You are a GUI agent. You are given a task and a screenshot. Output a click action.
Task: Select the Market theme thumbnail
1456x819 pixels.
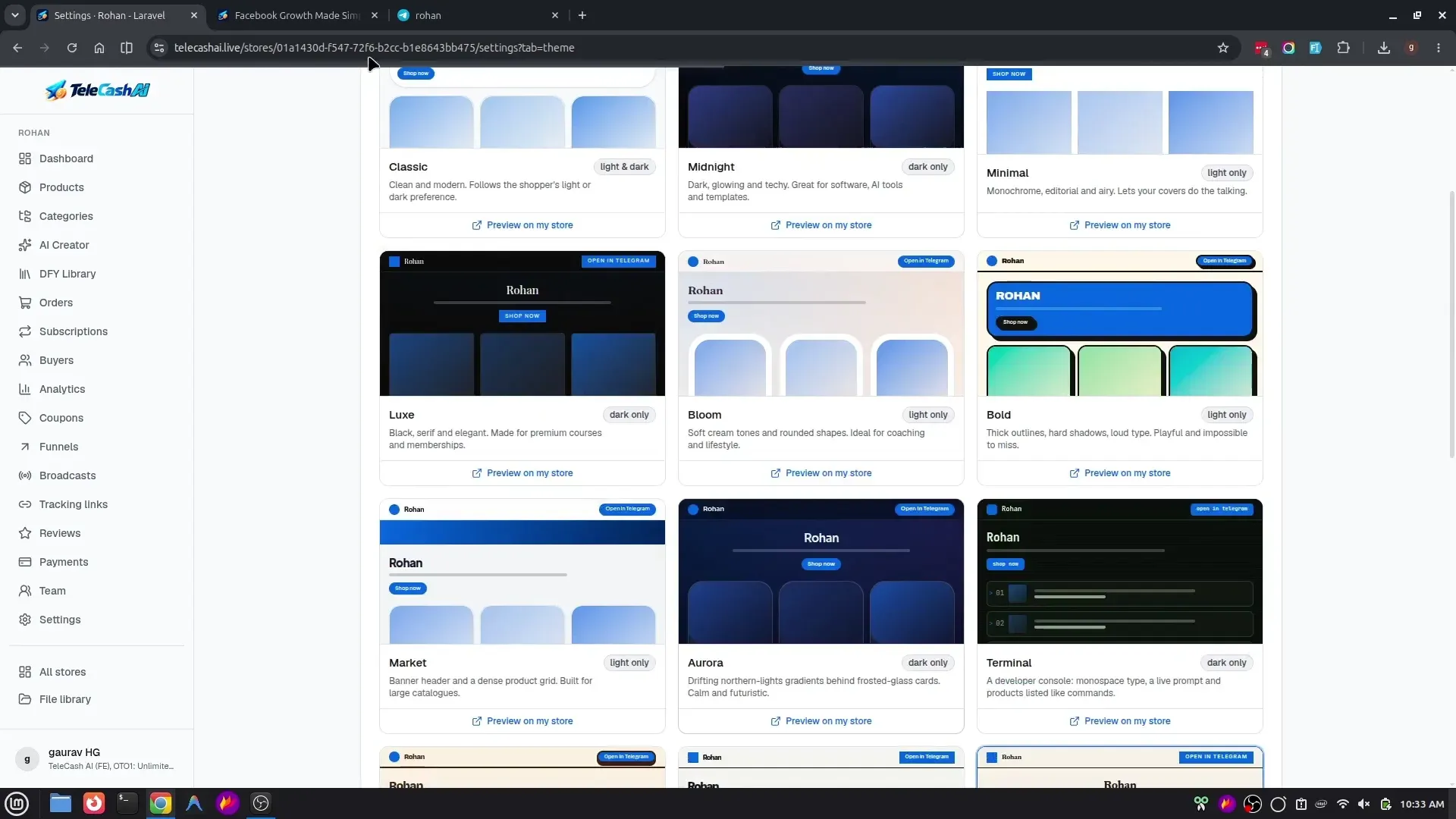tap(522, 571)
